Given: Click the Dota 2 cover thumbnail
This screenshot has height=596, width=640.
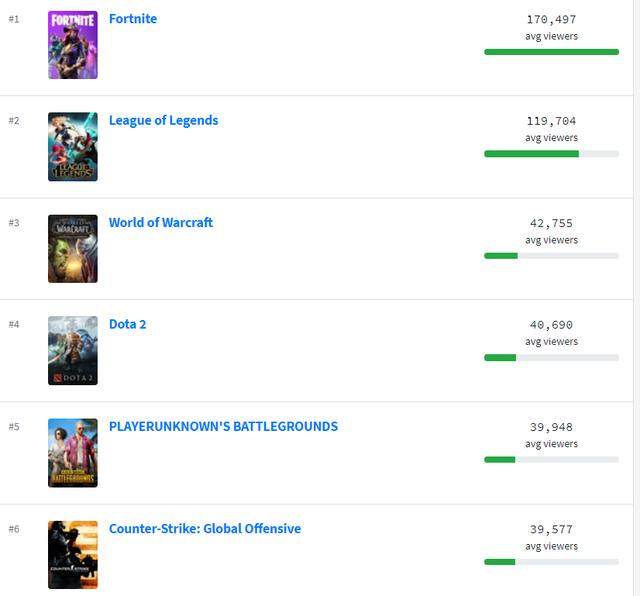Looking at the screenshot, I should point(73,351).
